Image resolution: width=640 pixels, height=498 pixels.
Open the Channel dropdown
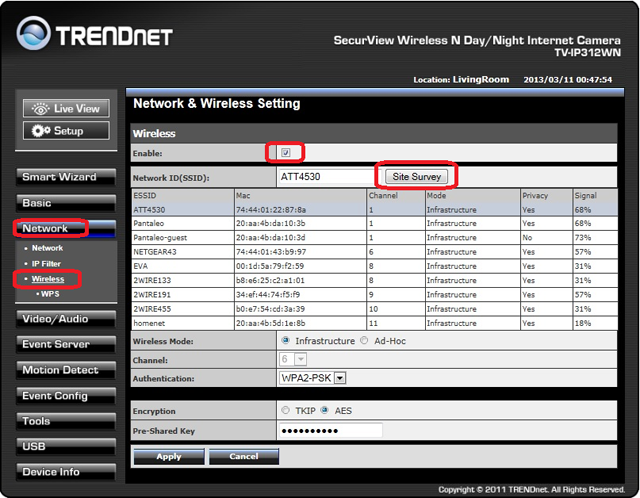pos(301,359)
